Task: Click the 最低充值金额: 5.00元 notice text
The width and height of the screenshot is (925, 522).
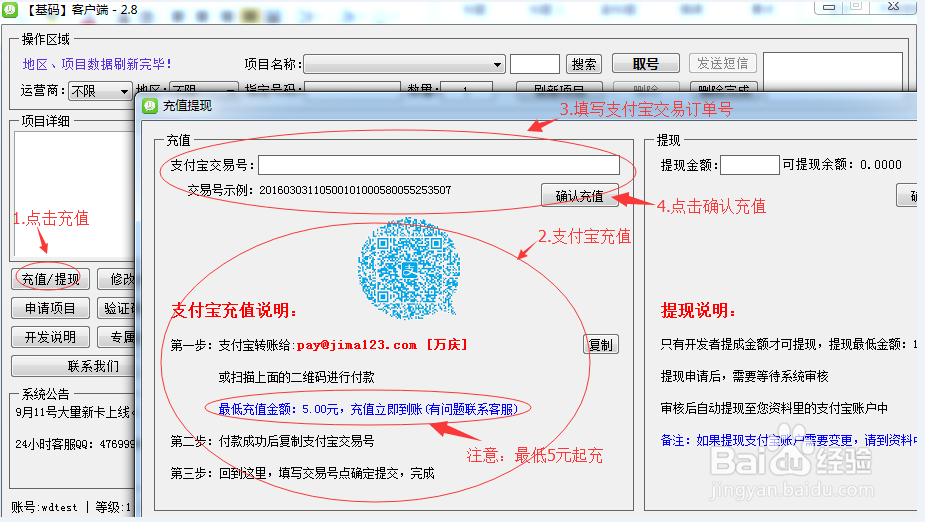Action: point(368,409)
